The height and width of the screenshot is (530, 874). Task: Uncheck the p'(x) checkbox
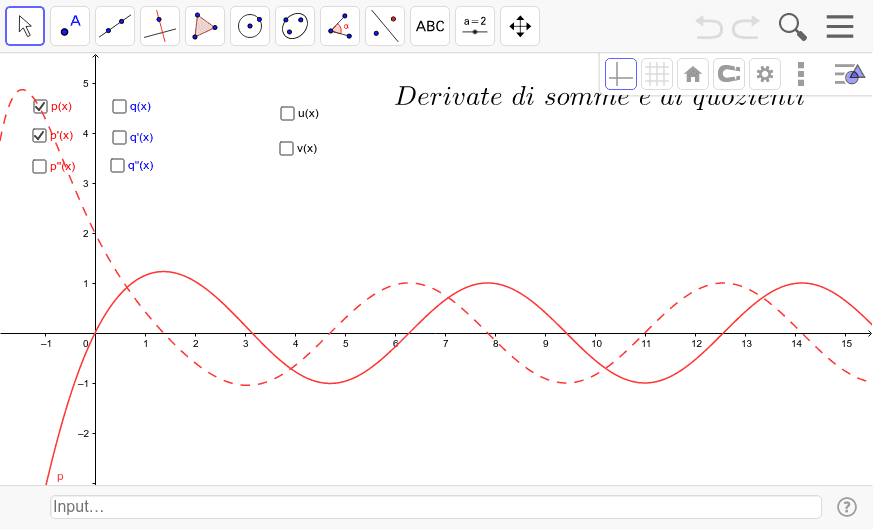point(39,135)
